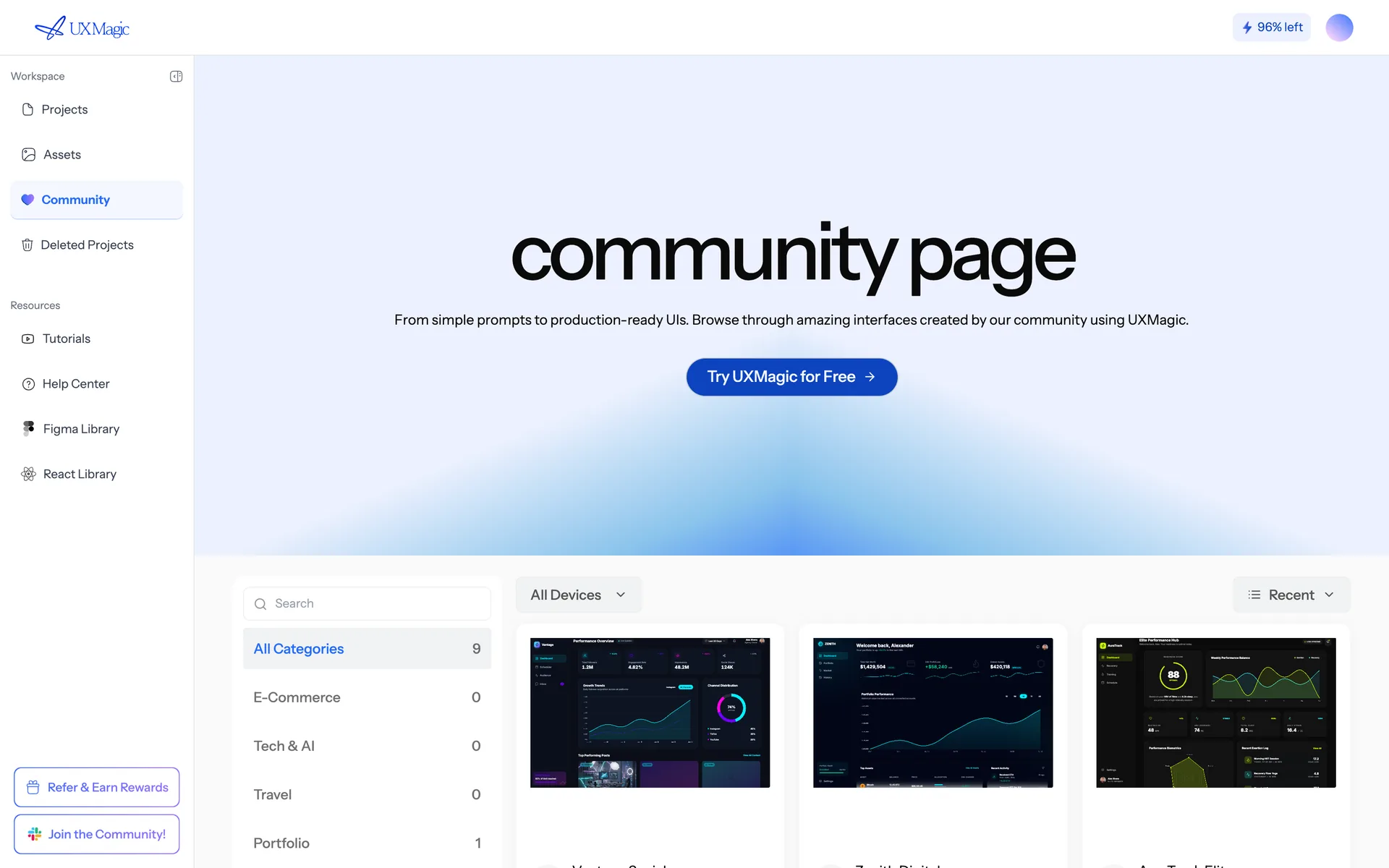Open the Performance Overview dashboard thumbnail
Screen dimensions: 1389x868
click(650, 712)
